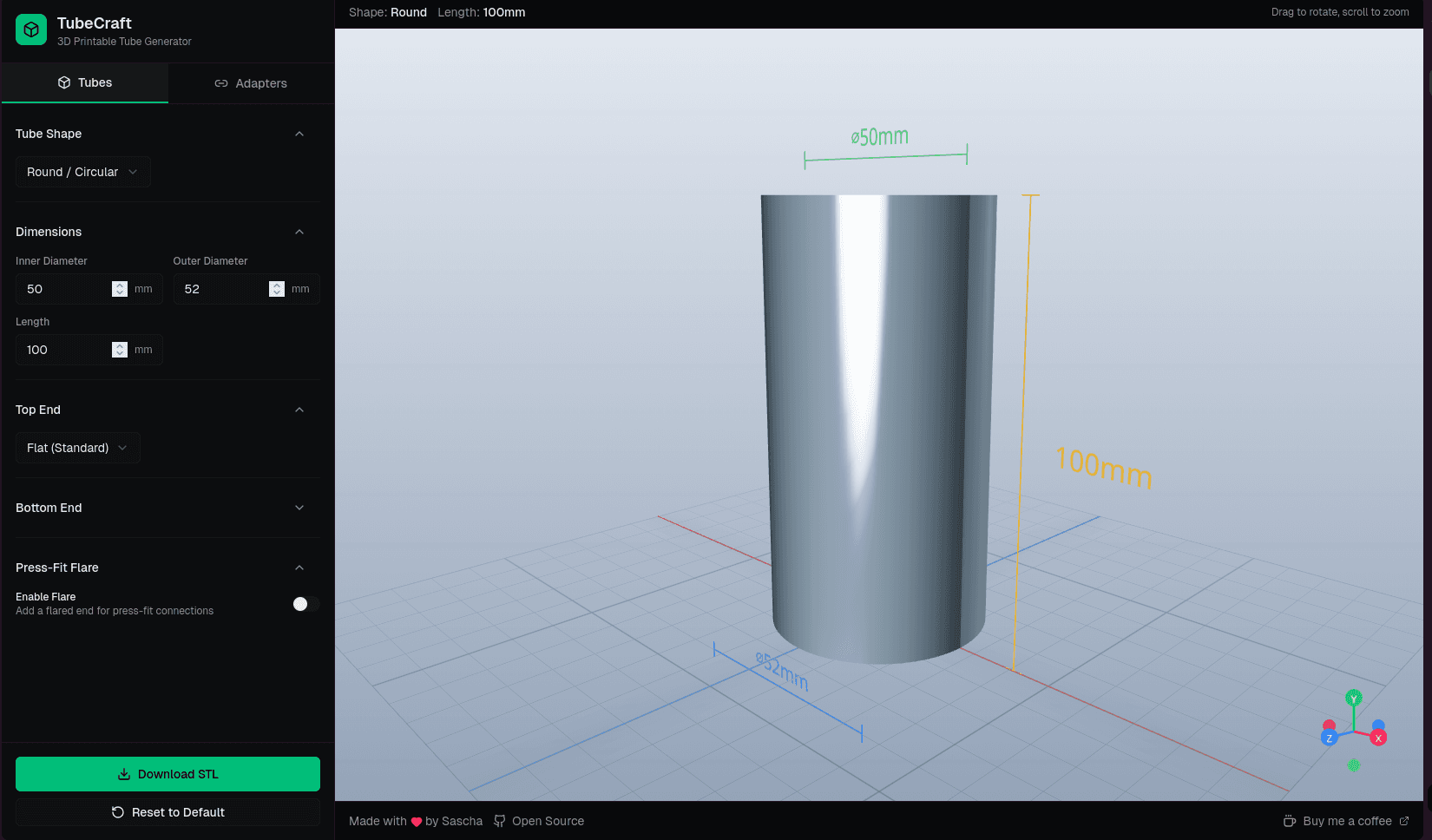The width and height of the screenshot is (1432, 840).
Task: Click the green Y axis gizmo handle
Action: pyautogui.click(x=1353, y=699)
